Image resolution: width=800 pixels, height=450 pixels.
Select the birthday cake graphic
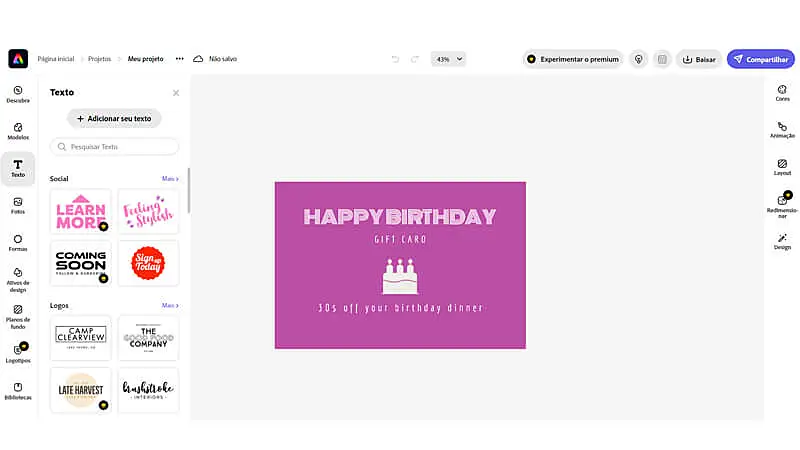400,276
